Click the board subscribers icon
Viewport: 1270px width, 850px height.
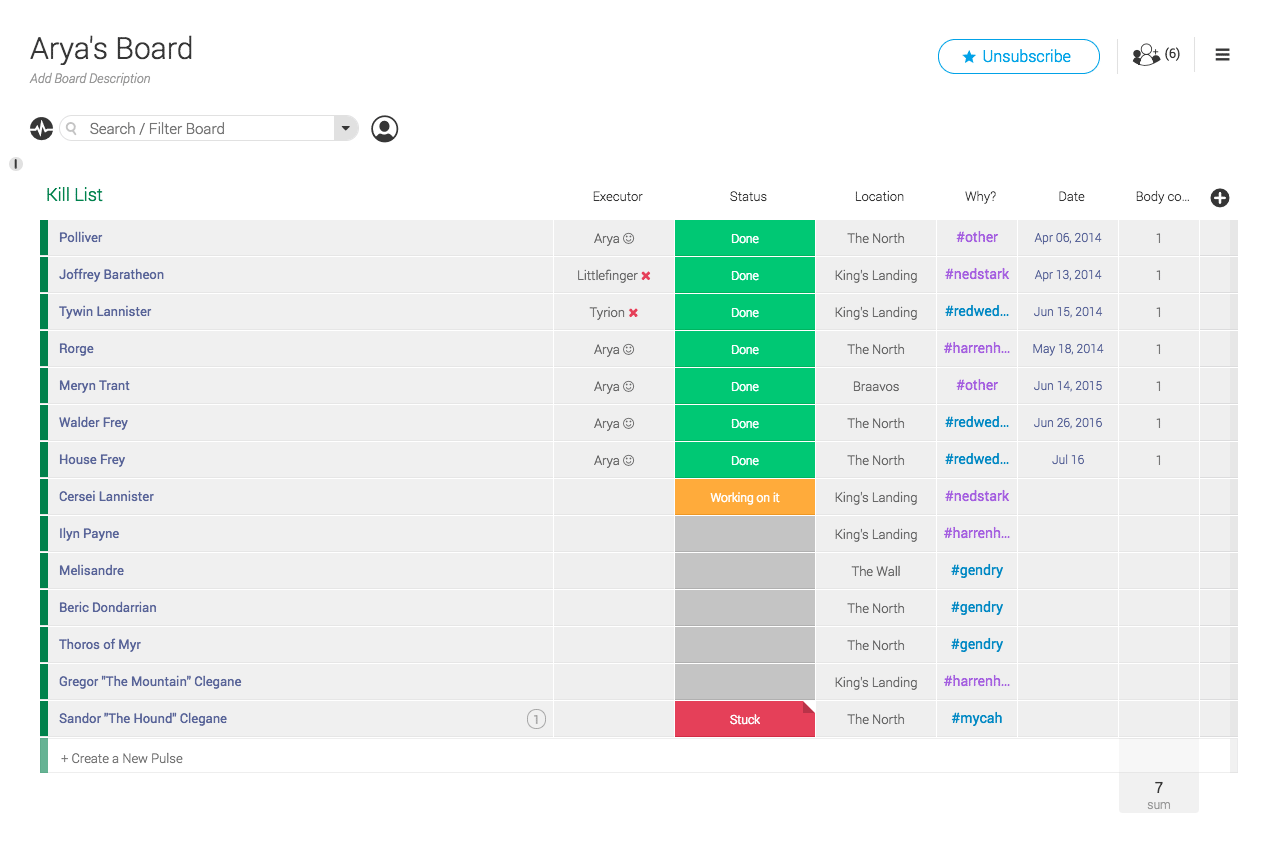[x=1146, y=56]
